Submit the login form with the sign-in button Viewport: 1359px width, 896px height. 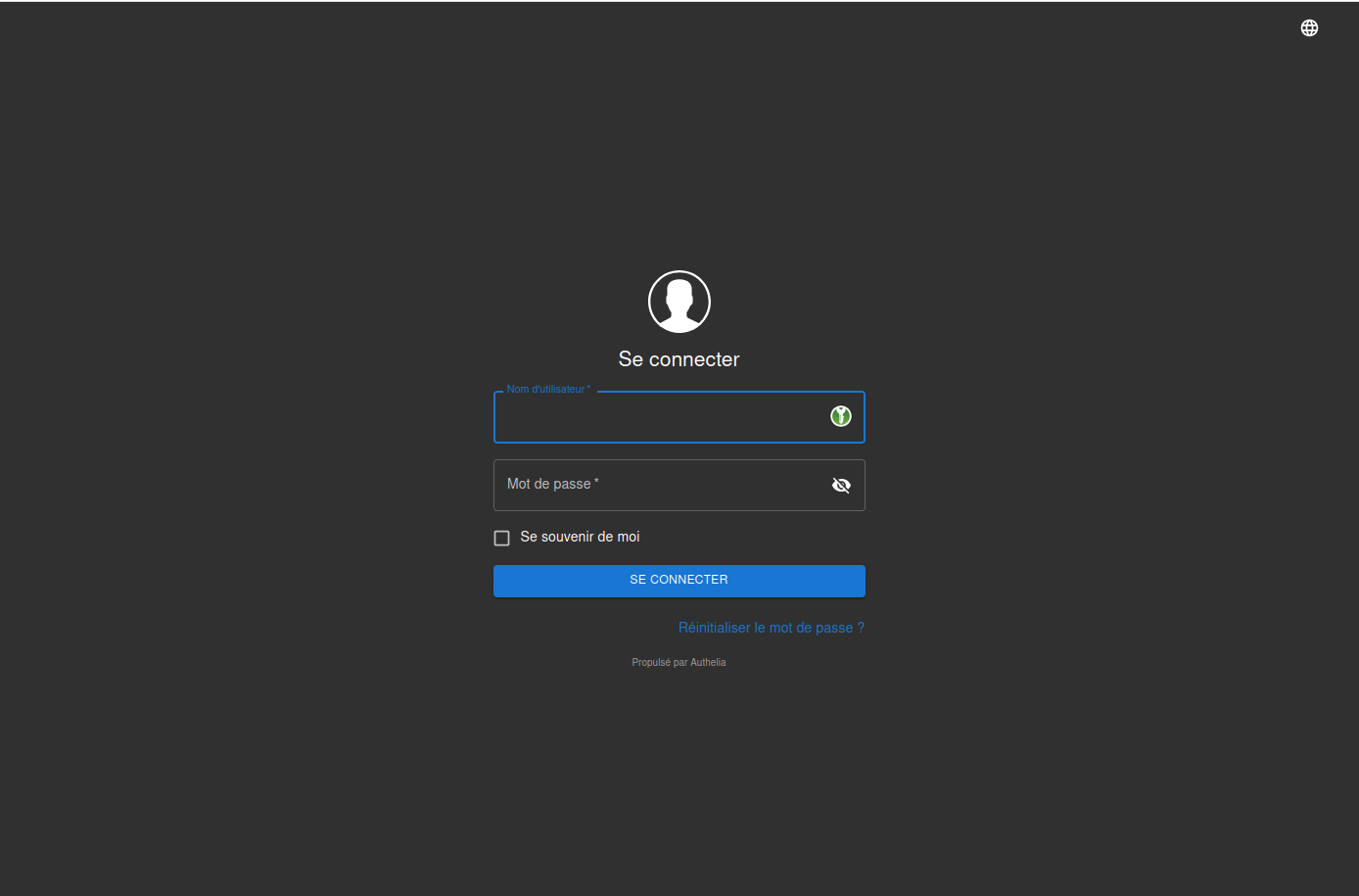tap(679, 580)
